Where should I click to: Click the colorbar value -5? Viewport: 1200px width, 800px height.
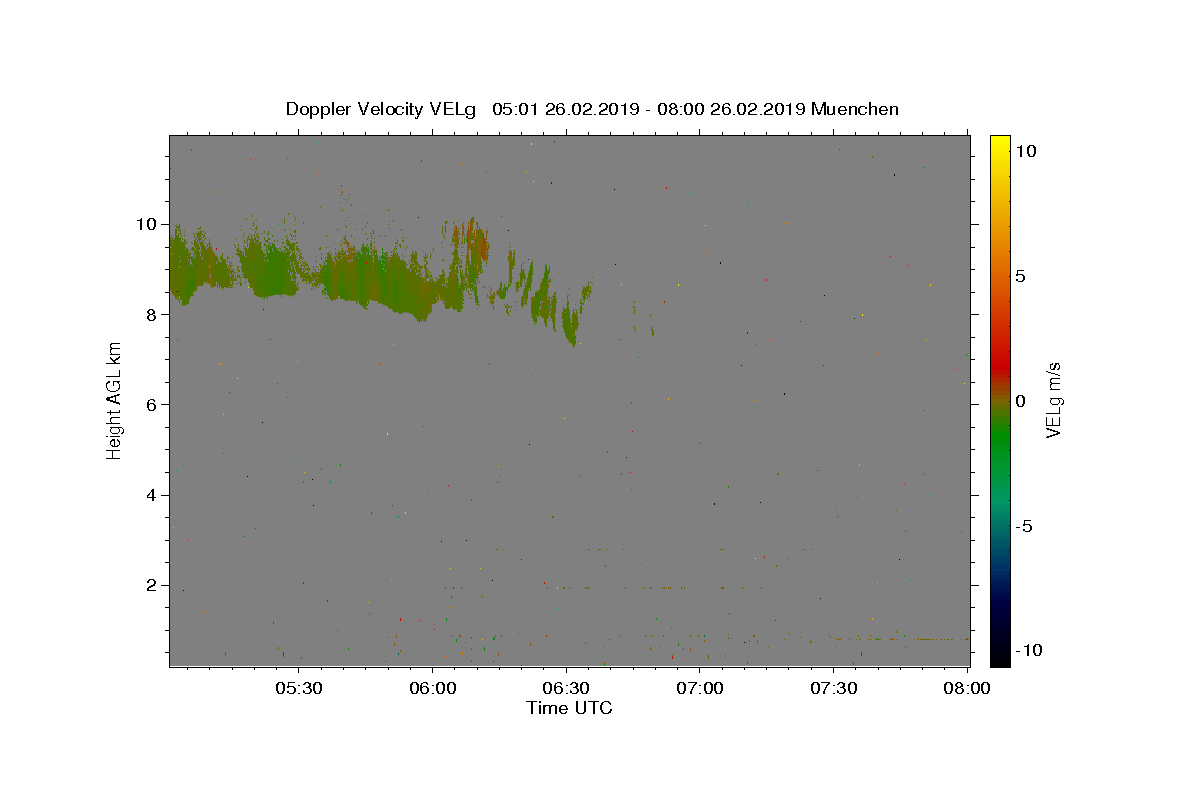(1023, 526)
